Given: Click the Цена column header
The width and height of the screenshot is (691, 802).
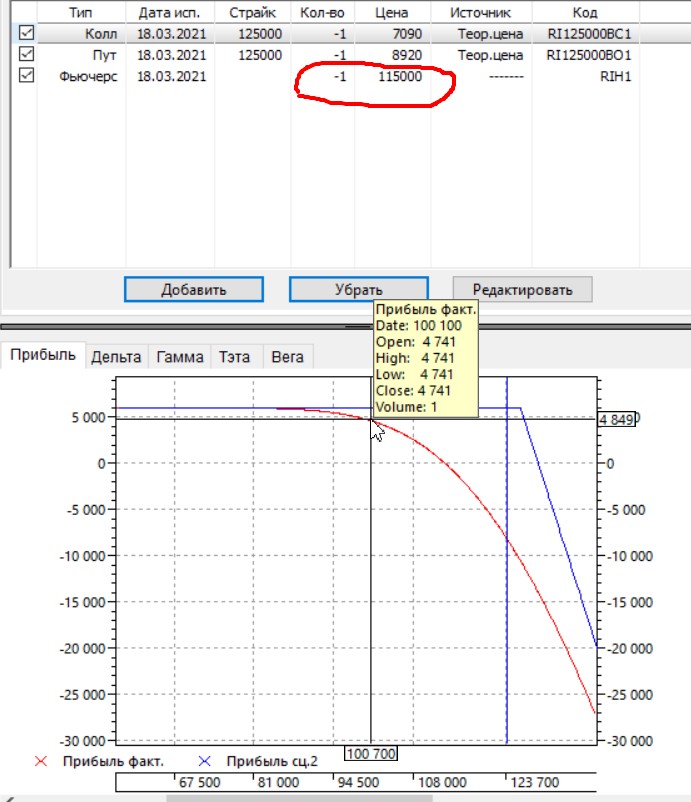Looking at the screenshot, I should coord(391,13).
